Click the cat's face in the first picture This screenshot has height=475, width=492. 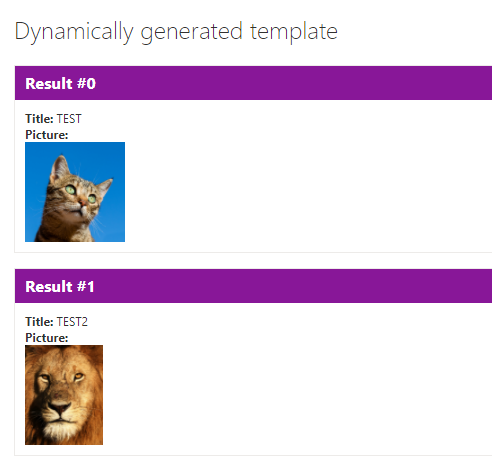click(x=78, y=195)
